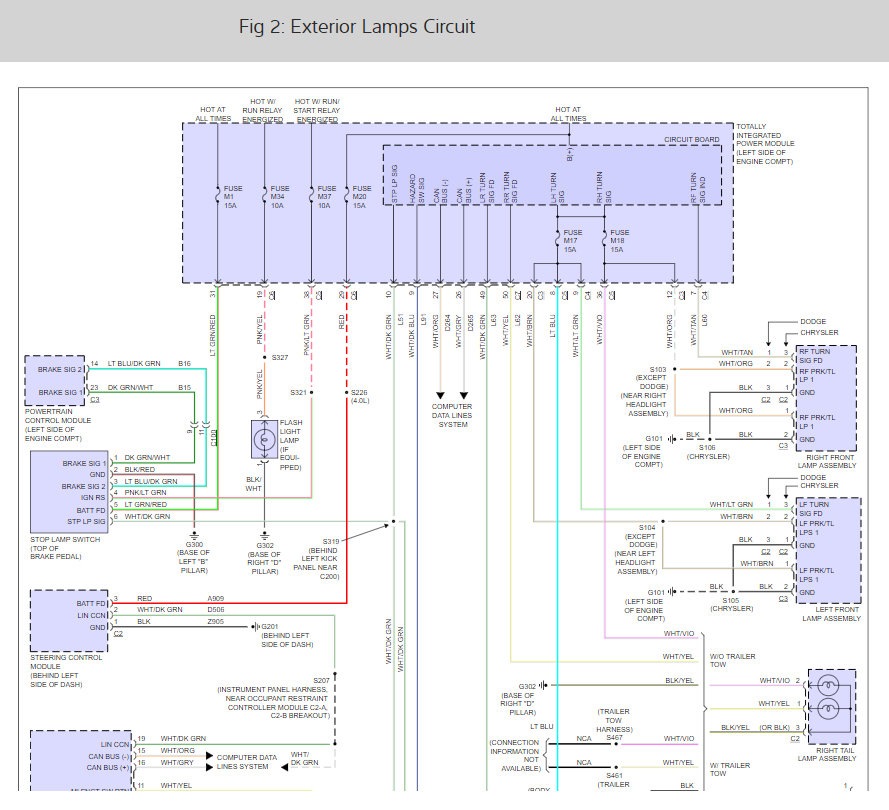Click the G201 ground symbol behind dash
Screen dimensions: 889x810
[255, 626]
